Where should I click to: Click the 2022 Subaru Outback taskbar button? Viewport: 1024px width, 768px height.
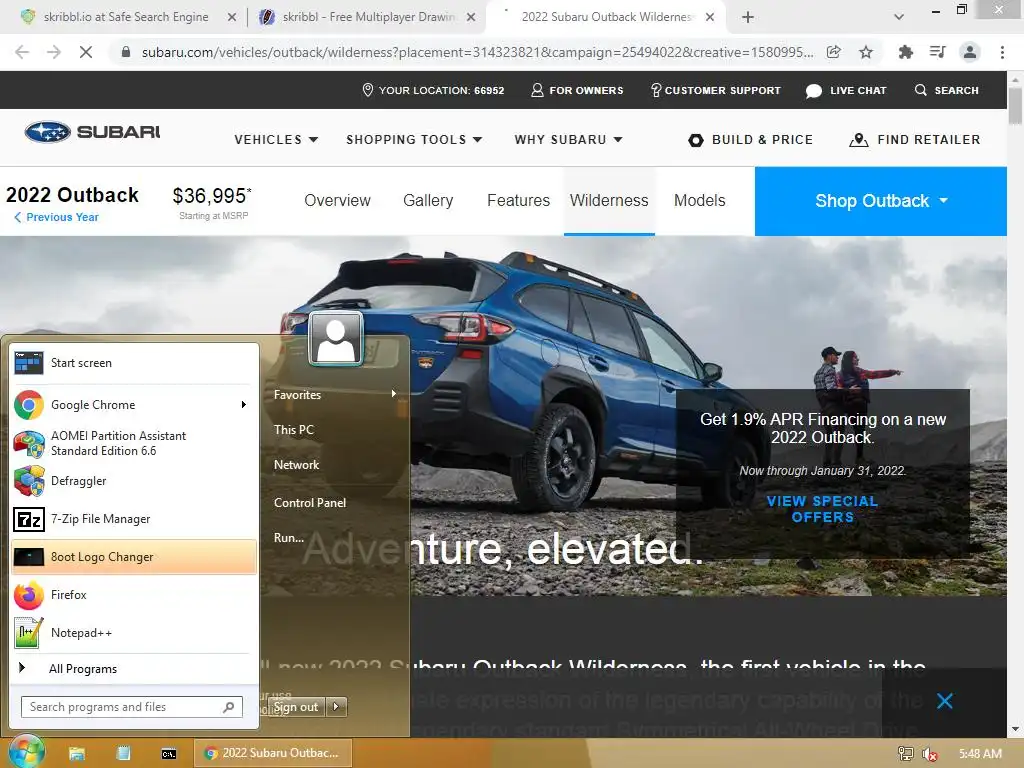(x=273, y=753)
